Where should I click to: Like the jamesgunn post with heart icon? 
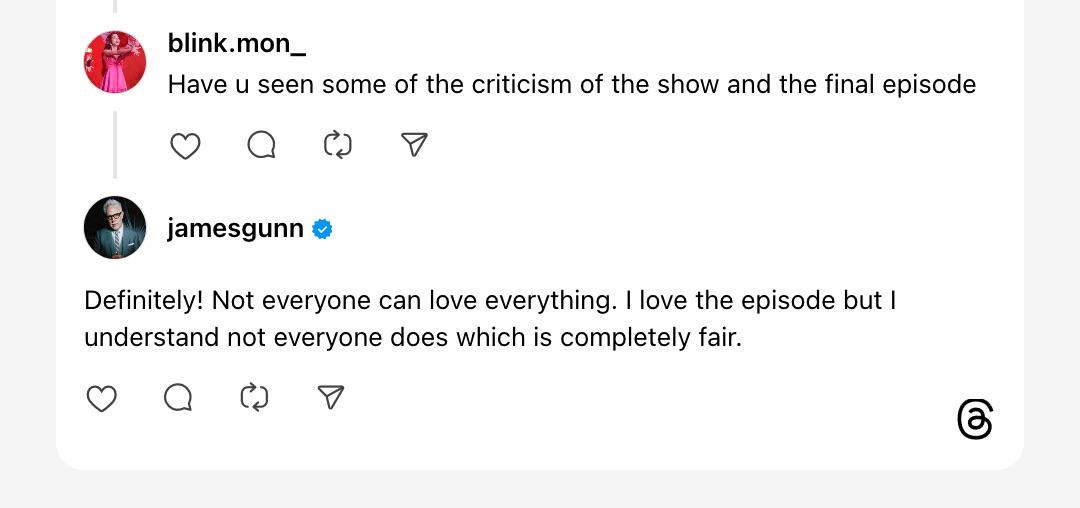click(101, 399)
